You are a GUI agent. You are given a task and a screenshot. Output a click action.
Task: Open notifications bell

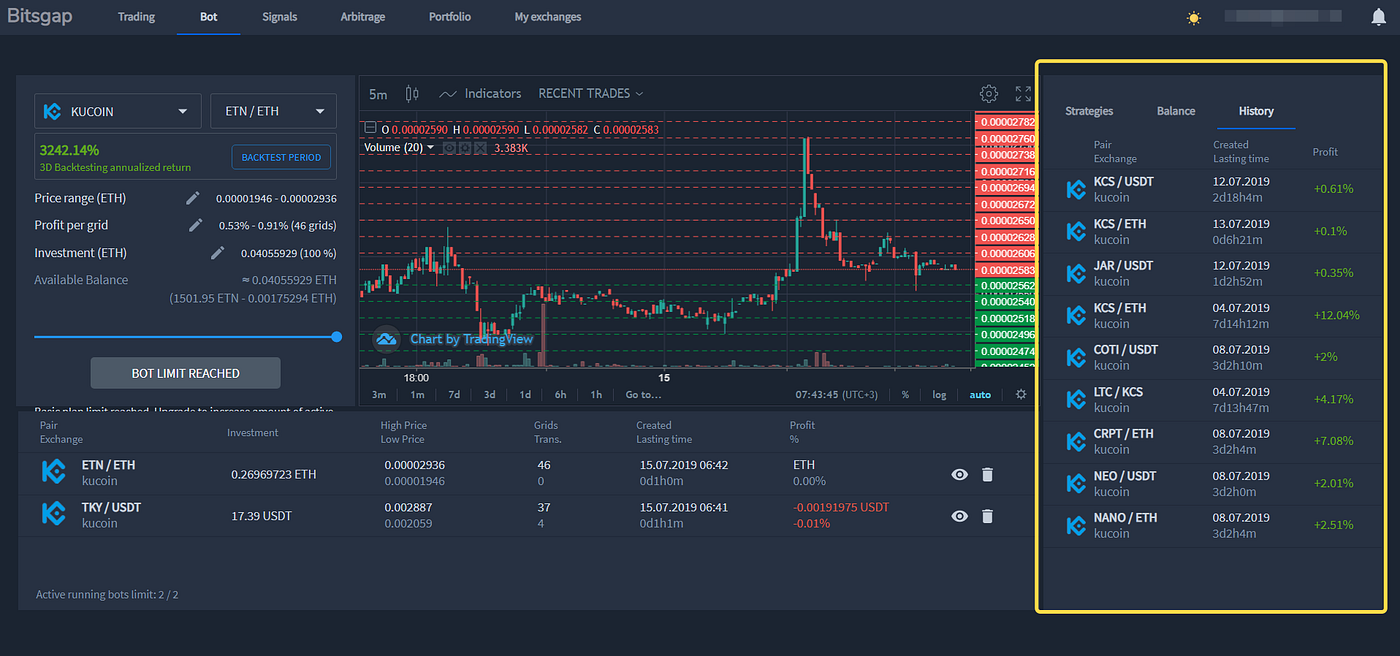[1378, 17]
